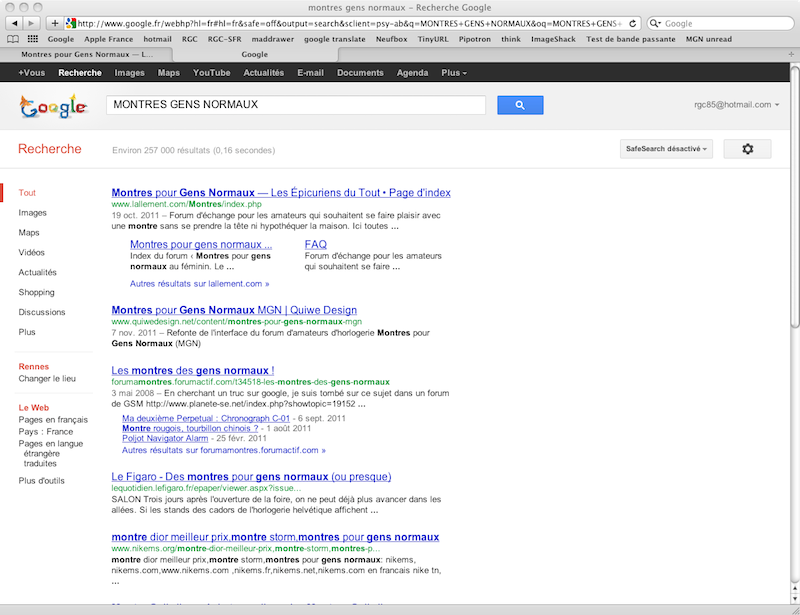This screenshot has height=615, width=800.
Task: Open Agenda in the black navigation bar
Action: pos(412,73)
